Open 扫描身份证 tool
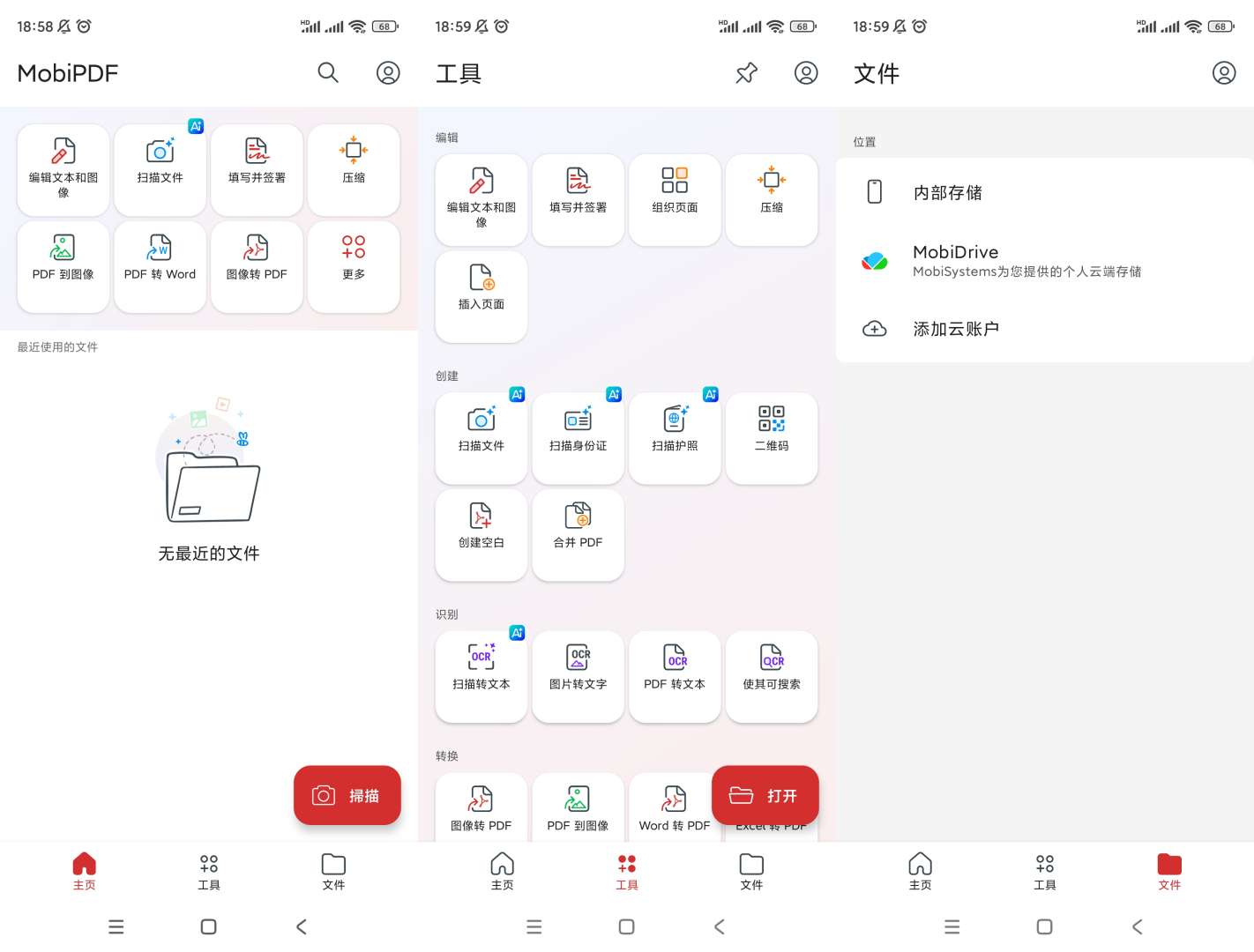The height and width of the screenshot is (952, 1254). click(578, 438)
